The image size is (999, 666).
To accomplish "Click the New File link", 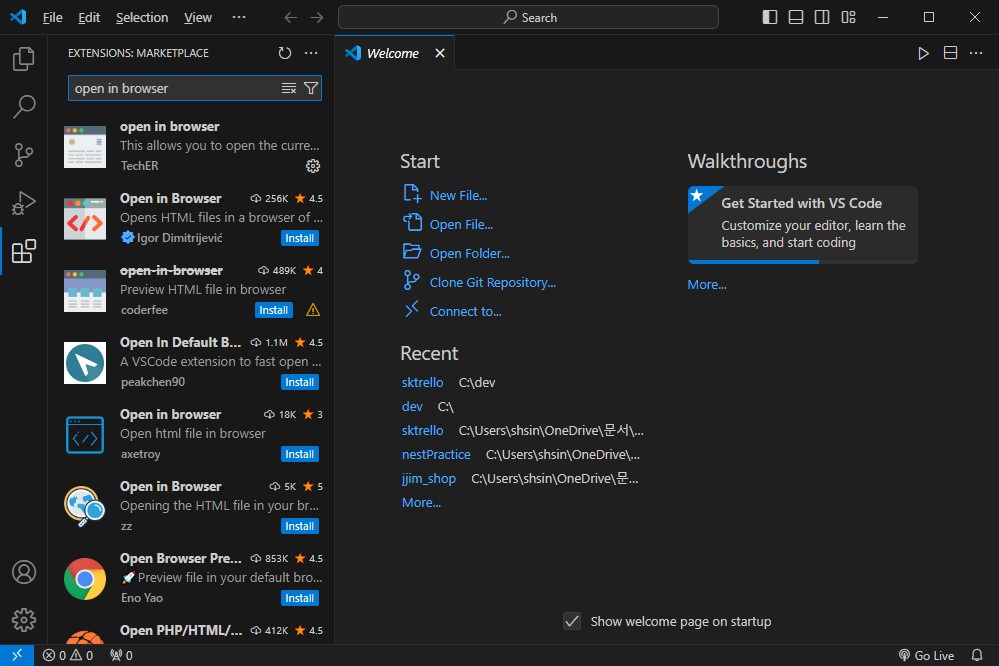I will 458,196.
